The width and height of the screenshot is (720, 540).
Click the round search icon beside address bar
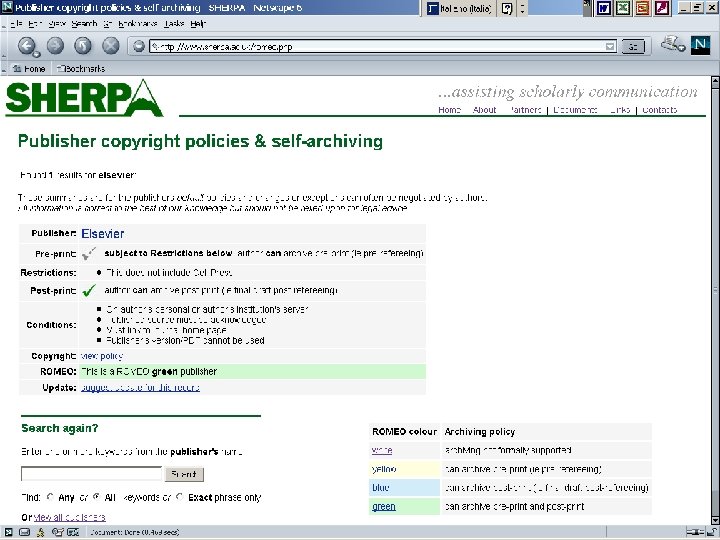coord(139,46)
